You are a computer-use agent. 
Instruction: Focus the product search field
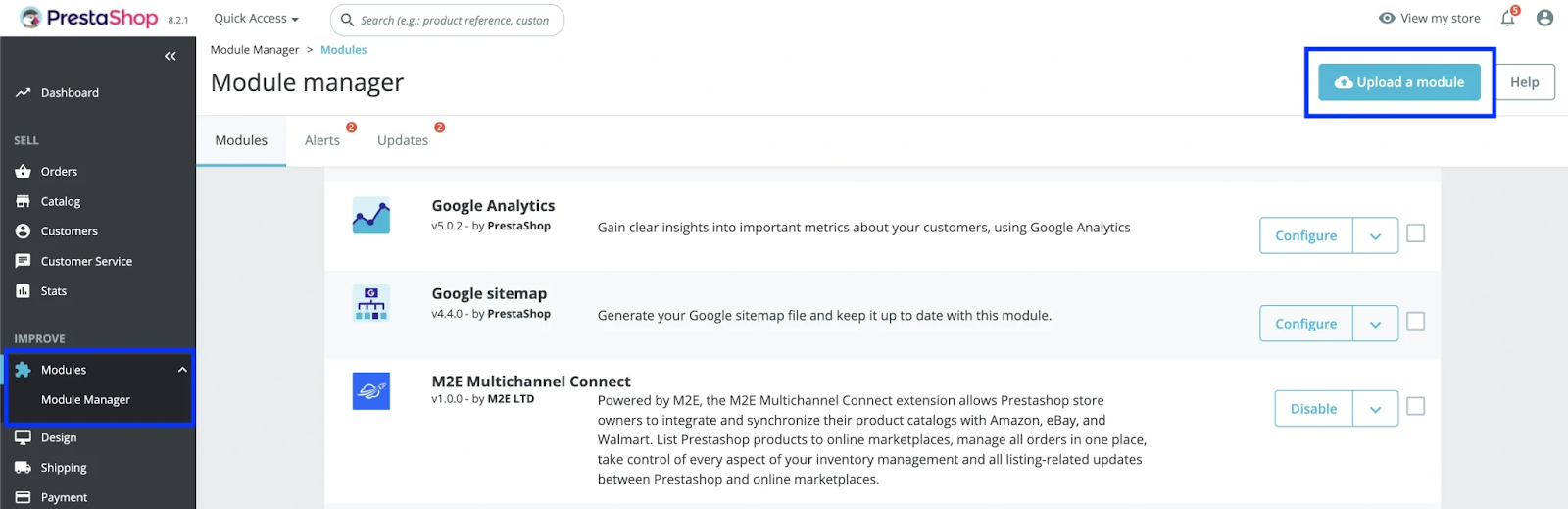[454, 20]
